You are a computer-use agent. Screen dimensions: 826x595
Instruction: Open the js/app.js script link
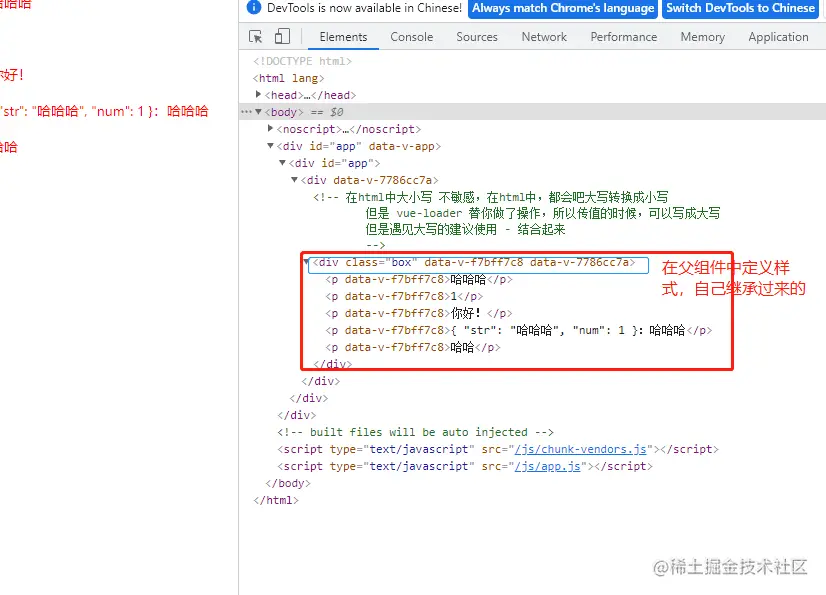point(548,466)
